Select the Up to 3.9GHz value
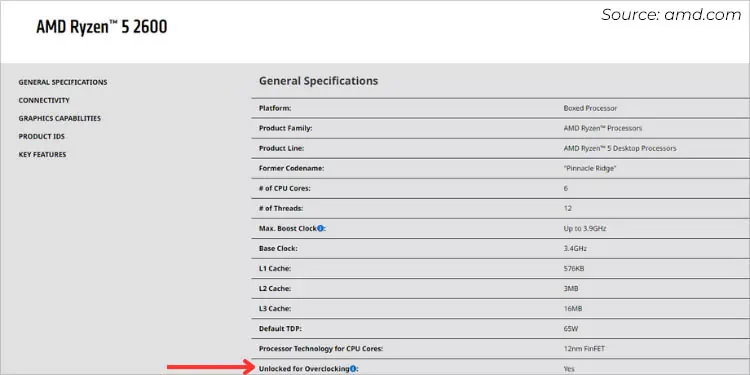The width and height of the screenshot is (750, 375). click(x=585, y=229)
